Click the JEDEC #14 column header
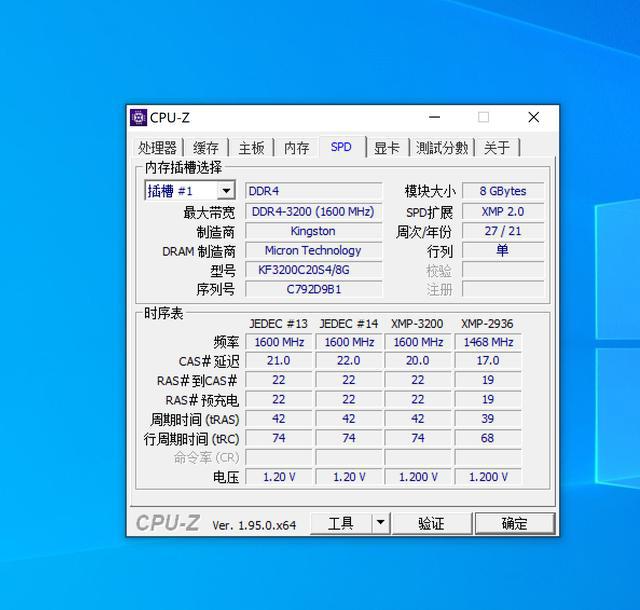This screenshot has width=640, height=610. click(x=349, y=324)
